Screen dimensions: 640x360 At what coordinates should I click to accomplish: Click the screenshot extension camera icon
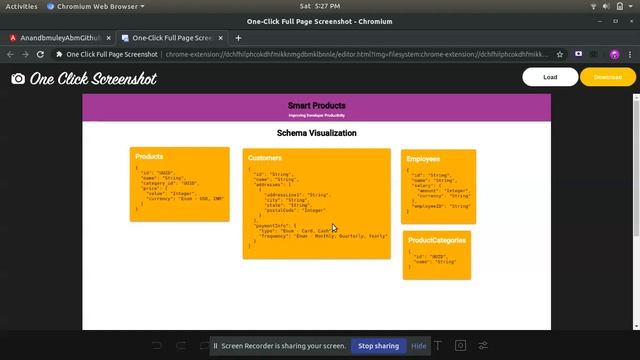(x=578, y=54)
